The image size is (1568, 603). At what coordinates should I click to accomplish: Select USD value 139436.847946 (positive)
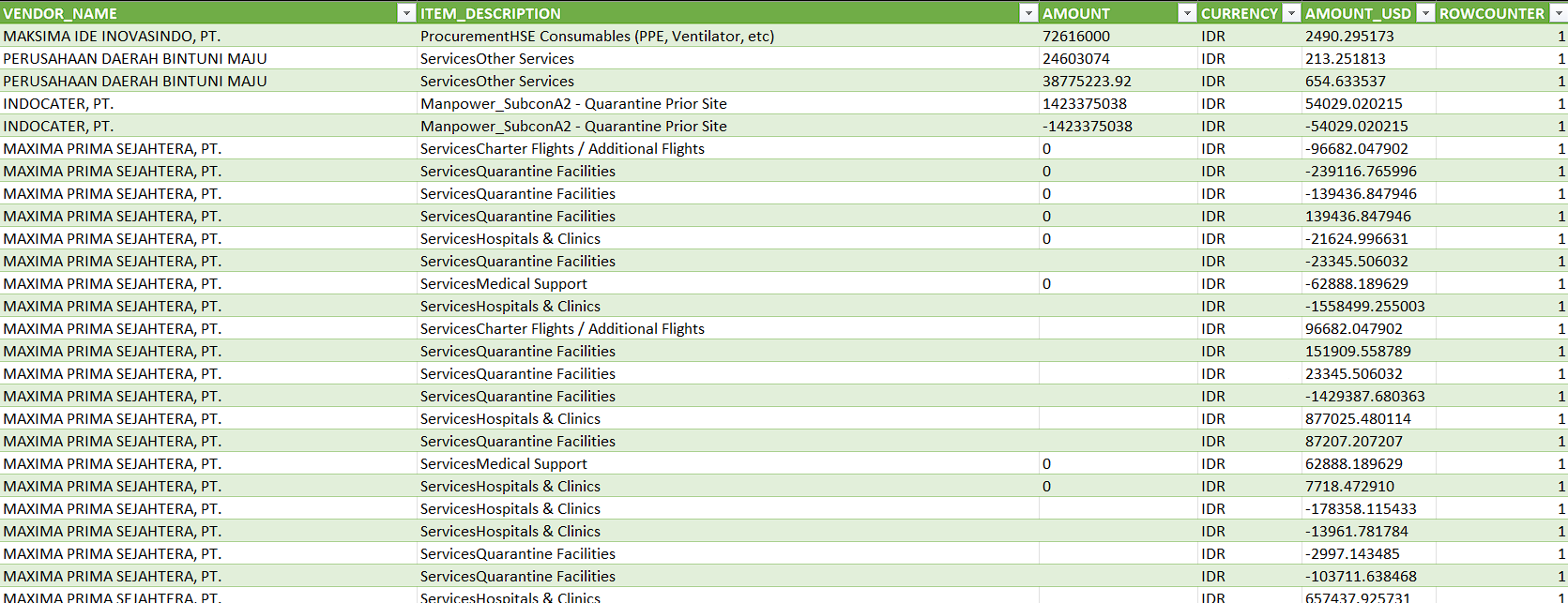point(1369,216)
